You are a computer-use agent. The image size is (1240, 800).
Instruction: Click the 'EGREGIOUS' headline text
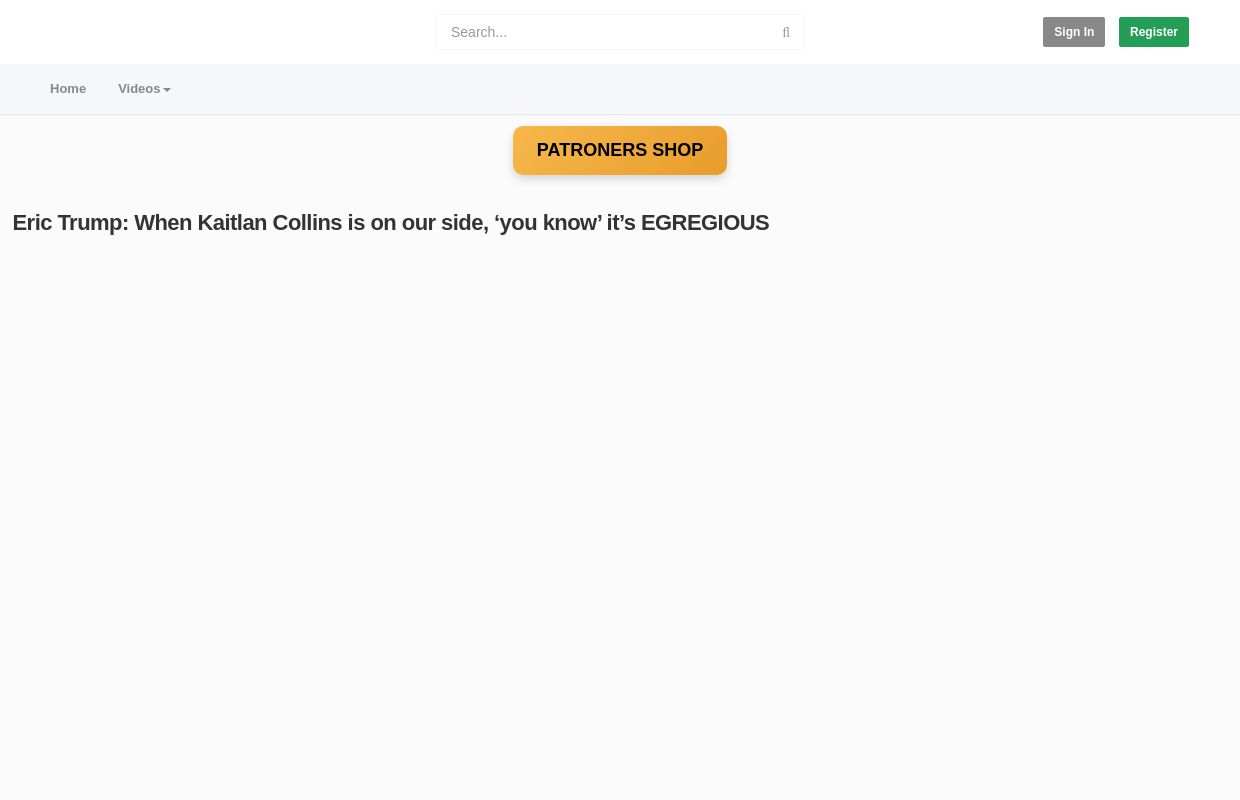point(704,223)
